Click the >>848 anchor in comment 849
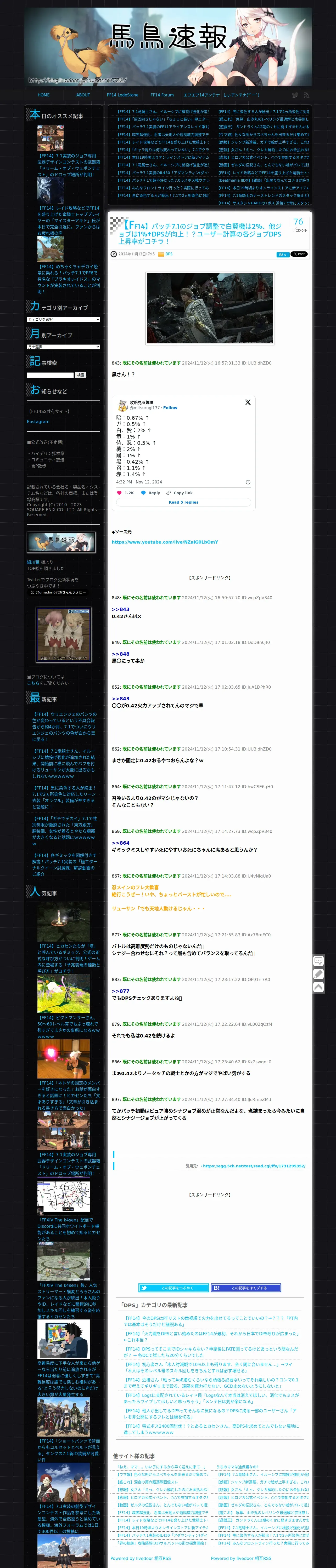 tap(121, 654)
